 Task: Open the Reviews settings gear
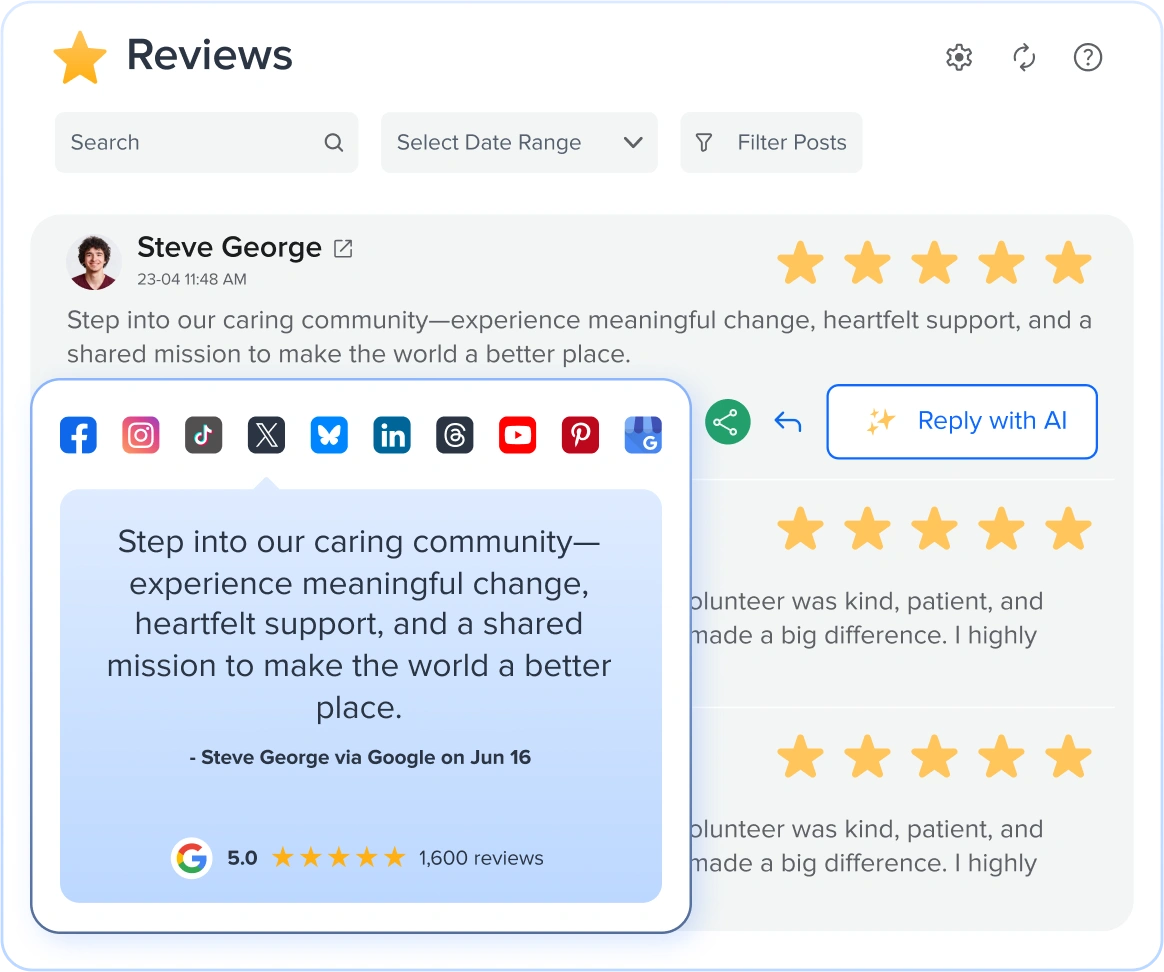coord(958,57)
